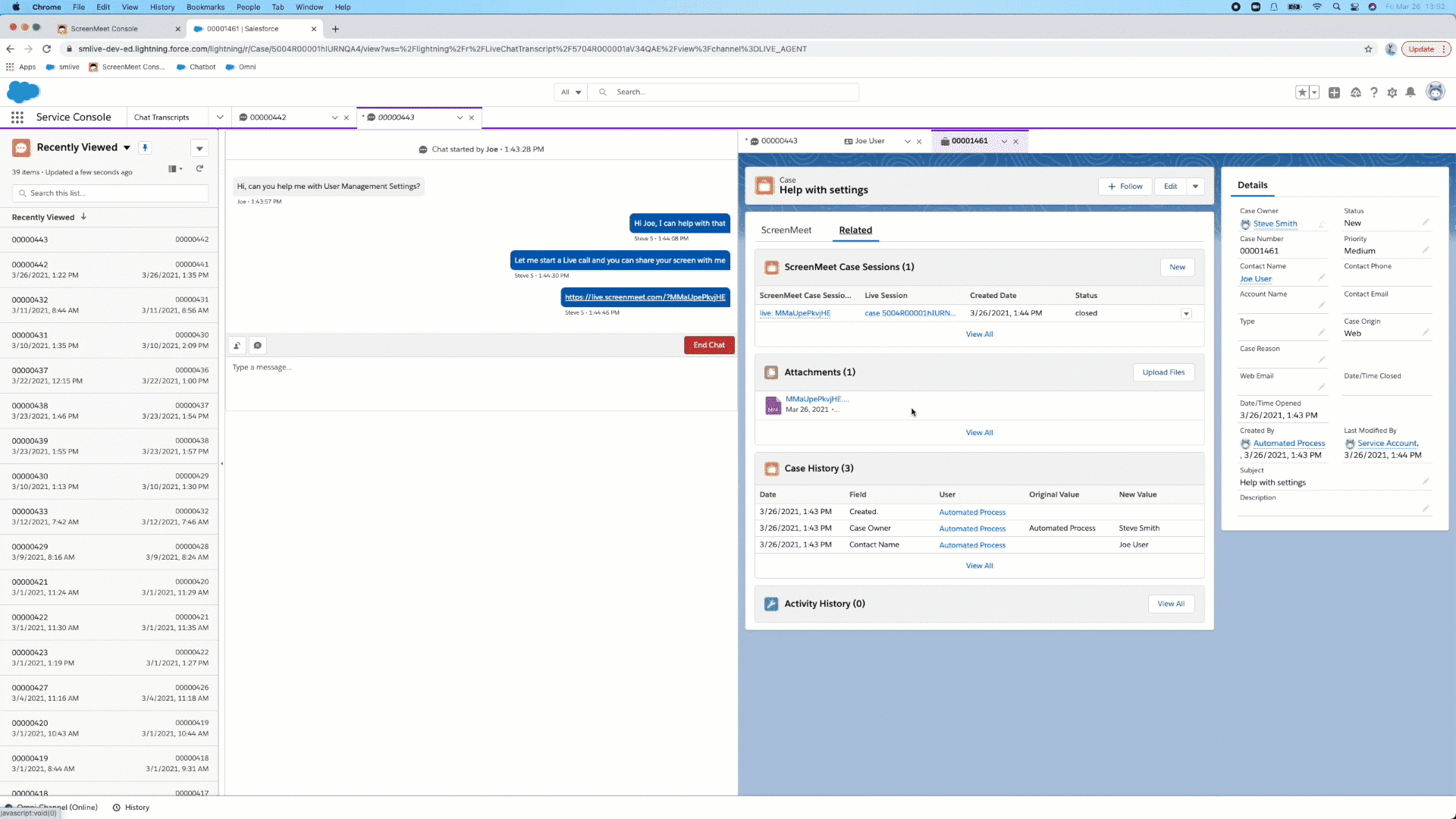
Task: Select the Related tab
Action: (855, 231)
